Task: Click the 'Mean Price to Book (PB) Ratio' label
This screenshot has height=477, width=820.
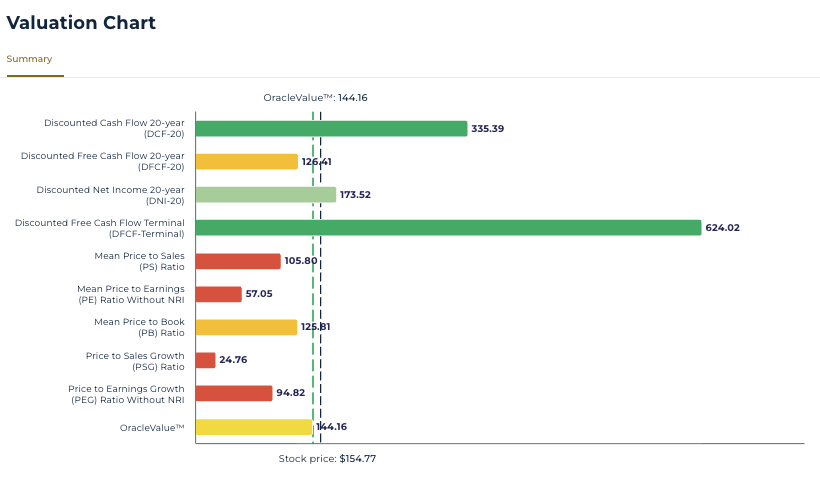Action: 139,327
